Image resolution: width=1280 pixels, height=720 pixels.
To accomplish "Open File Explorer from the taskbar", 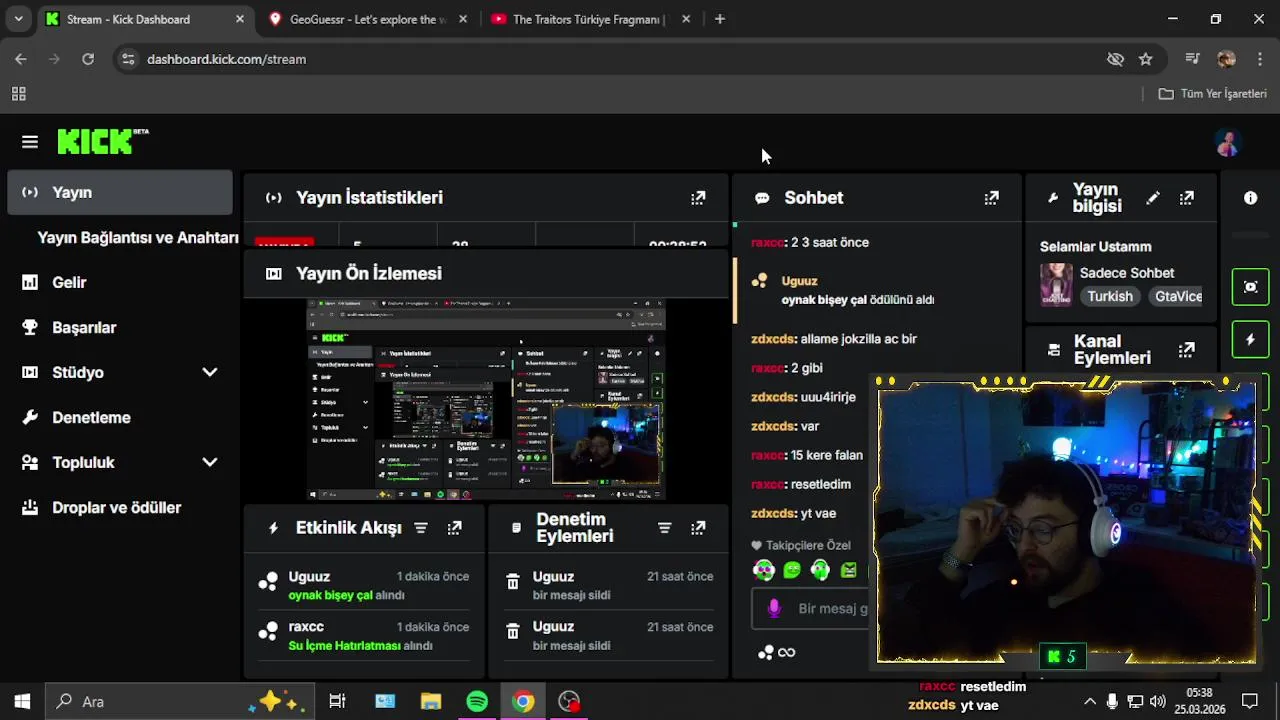I will pos(431,701).
